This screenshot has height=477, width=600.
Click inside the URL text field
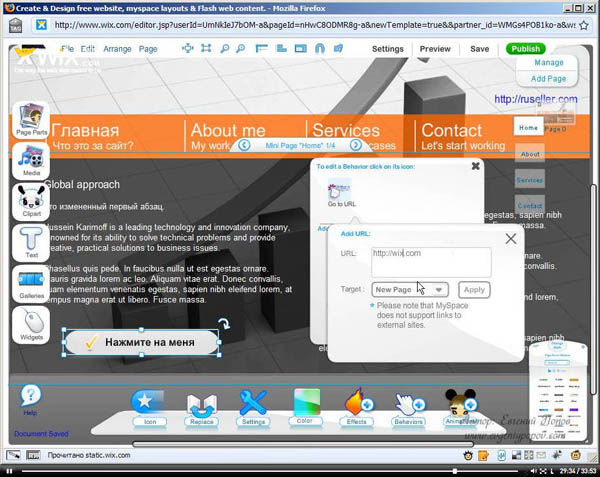tap(430, 261)
